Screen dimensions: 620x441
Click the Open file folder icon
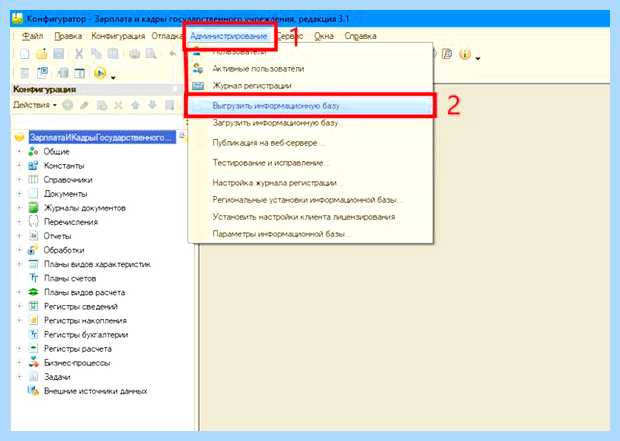(42, 53)
